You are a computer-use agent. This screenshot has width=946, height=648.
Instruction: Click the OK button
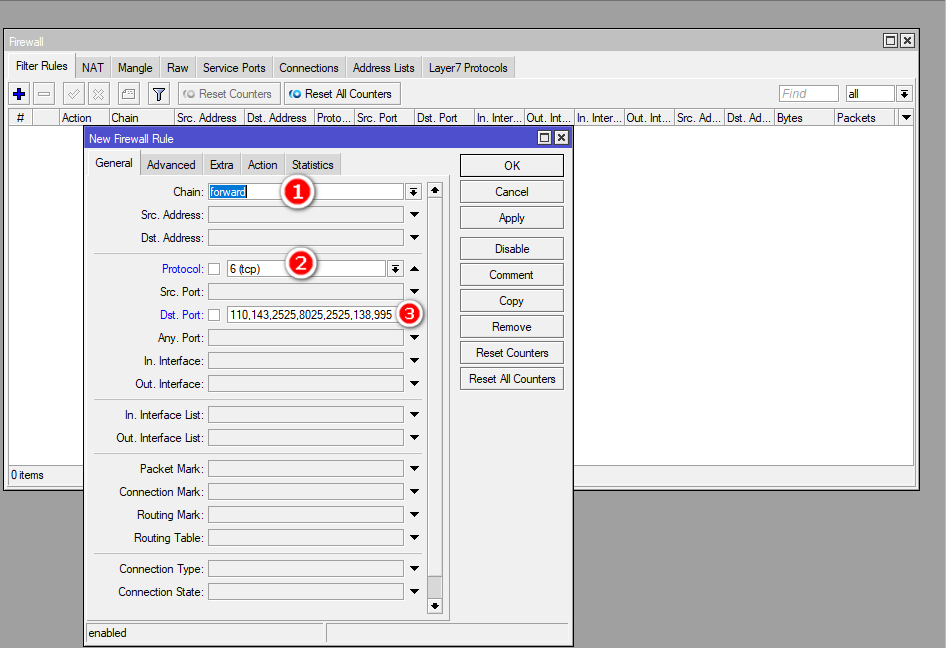[511, 166]
